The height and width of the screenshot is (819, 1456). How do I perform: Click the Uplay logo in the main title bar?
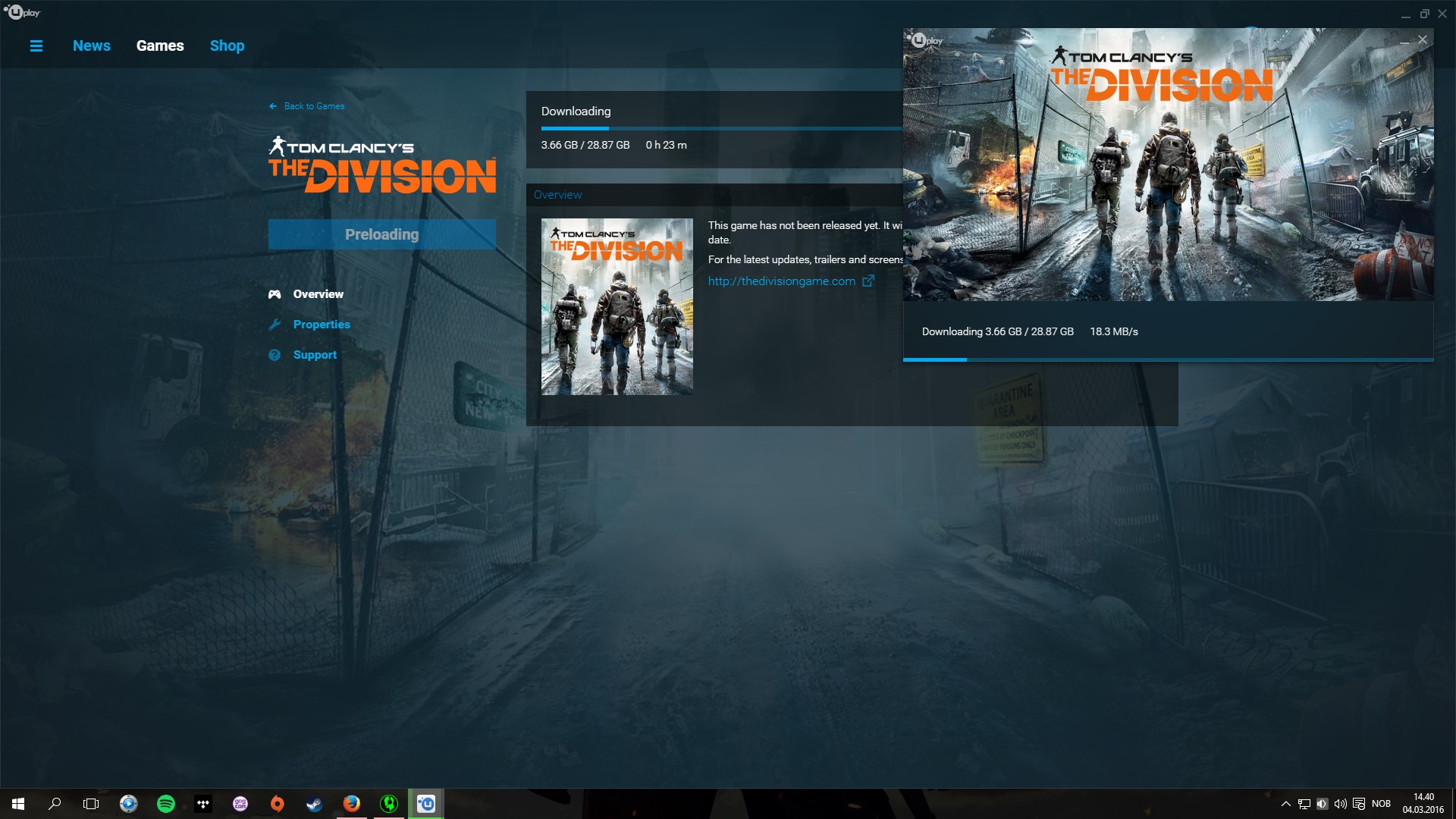tap(22, 12)
